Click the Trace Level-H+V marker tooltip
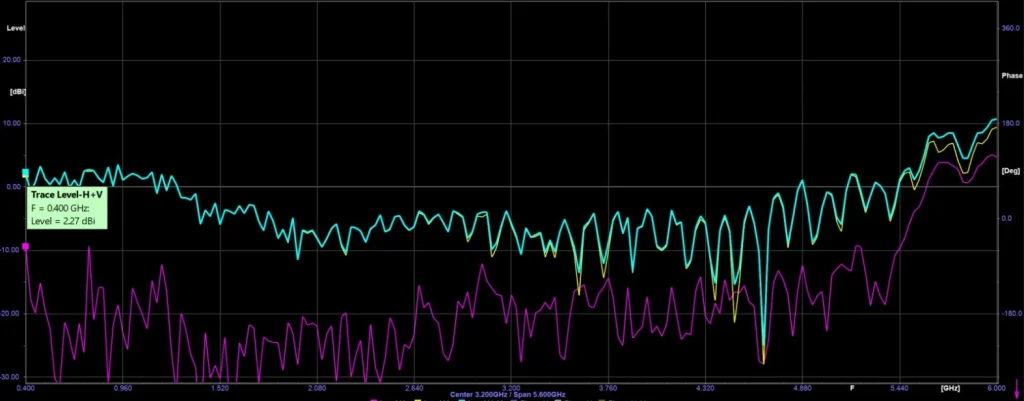The width and height of the screenshot is (1024, 401). coord(66,208)
